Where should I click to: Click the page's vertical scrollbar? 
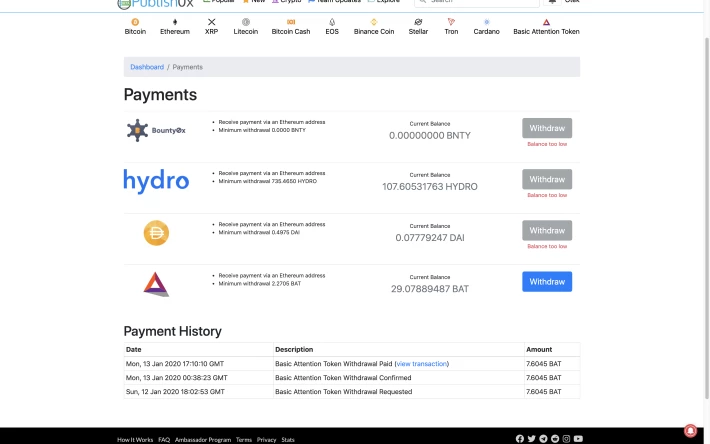[x=707, y=217]
